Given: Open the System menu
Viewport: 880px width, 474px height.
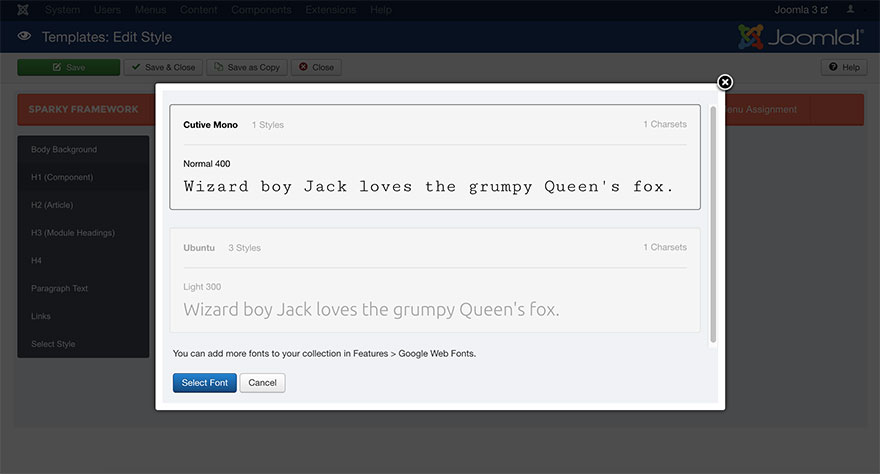Looking at the screenshot, I should tap(62, 10).
